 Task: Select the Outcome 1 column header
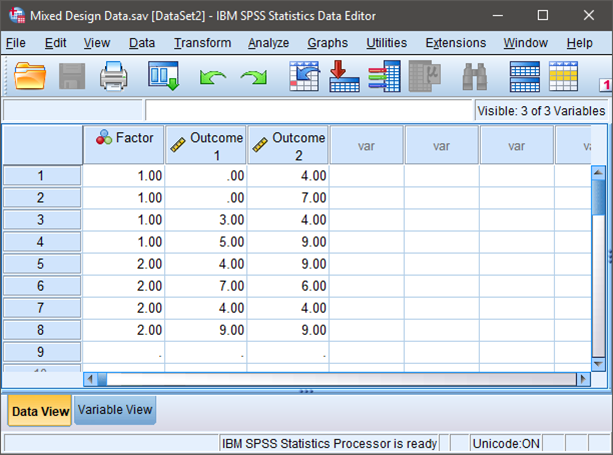[206, 145]
